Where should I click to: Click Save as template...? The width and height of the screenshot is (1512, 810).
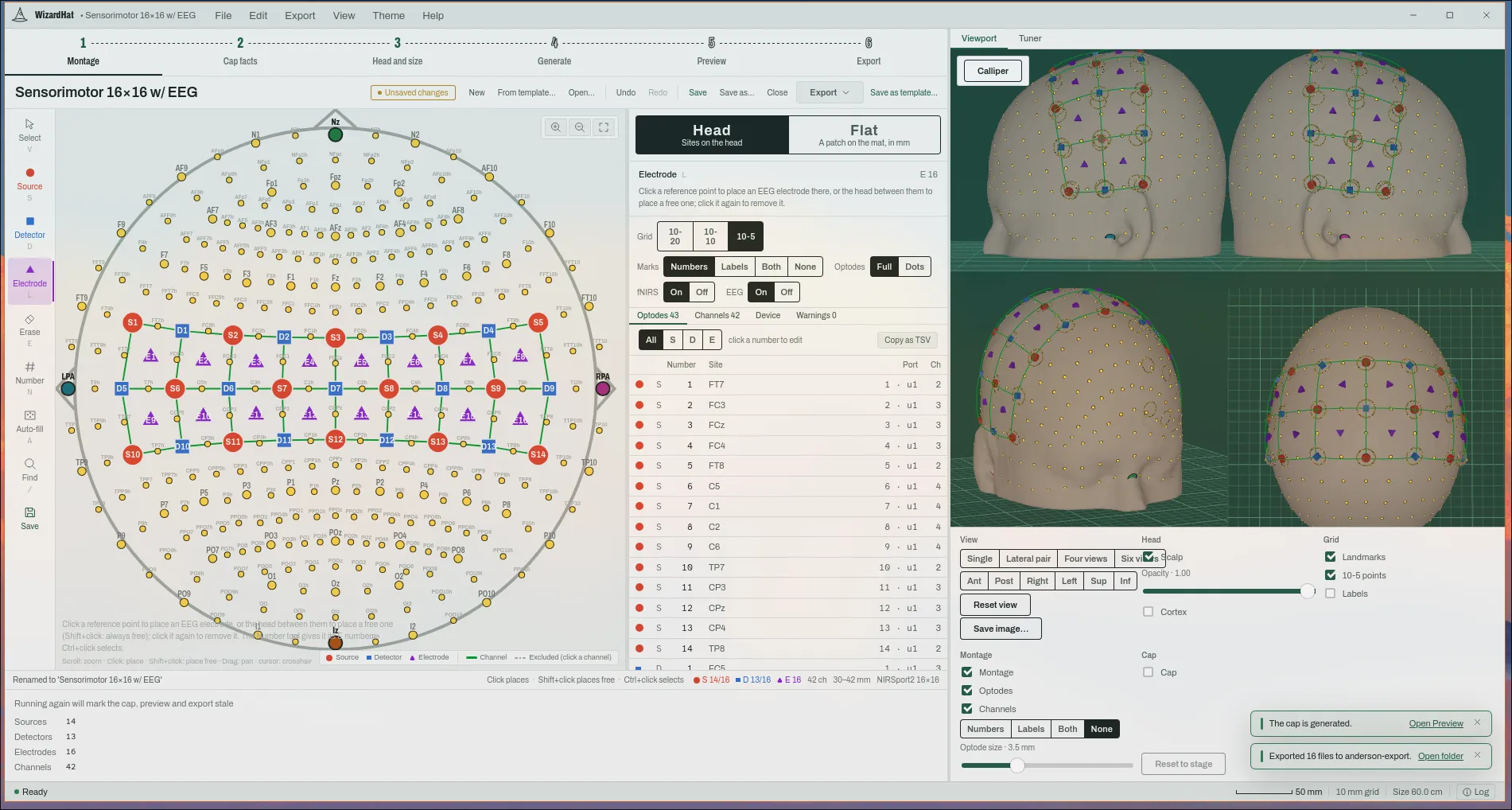tap(904, 92)
